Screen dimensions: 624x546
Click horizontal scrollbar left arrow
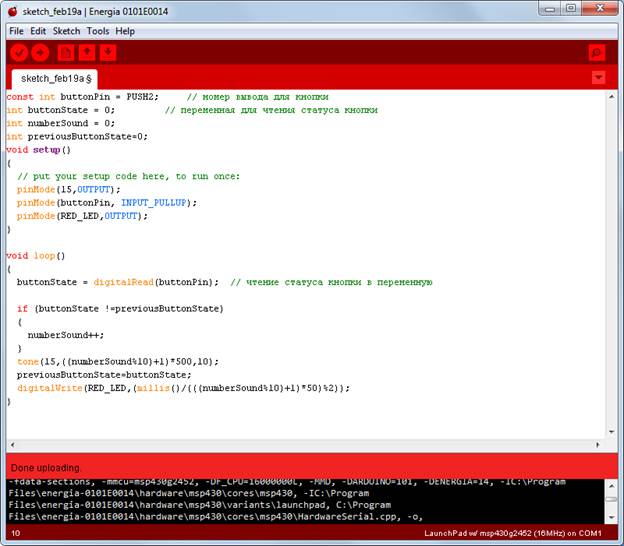click(13, 445)
